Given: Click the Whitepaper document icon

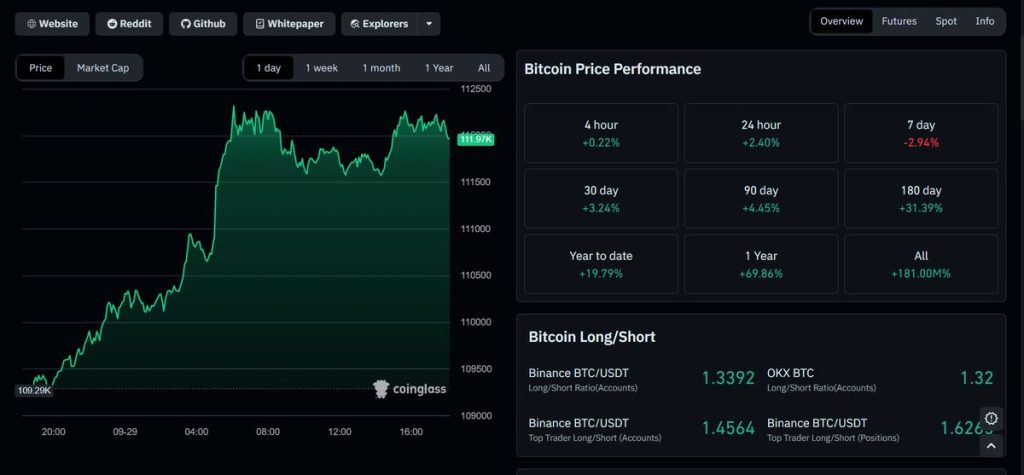Looking at the screenshot, I should click(260, 24).
